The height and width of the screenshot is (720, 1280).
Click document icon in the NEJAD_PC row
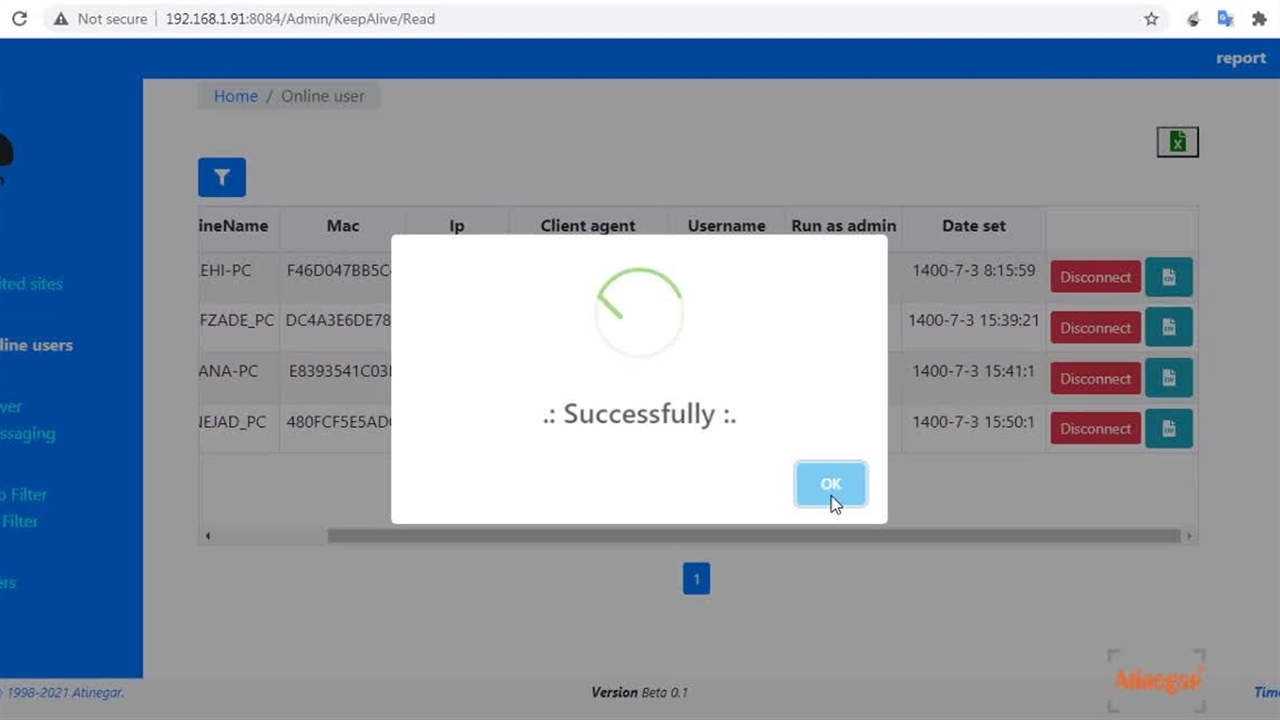click(1168, 429)
